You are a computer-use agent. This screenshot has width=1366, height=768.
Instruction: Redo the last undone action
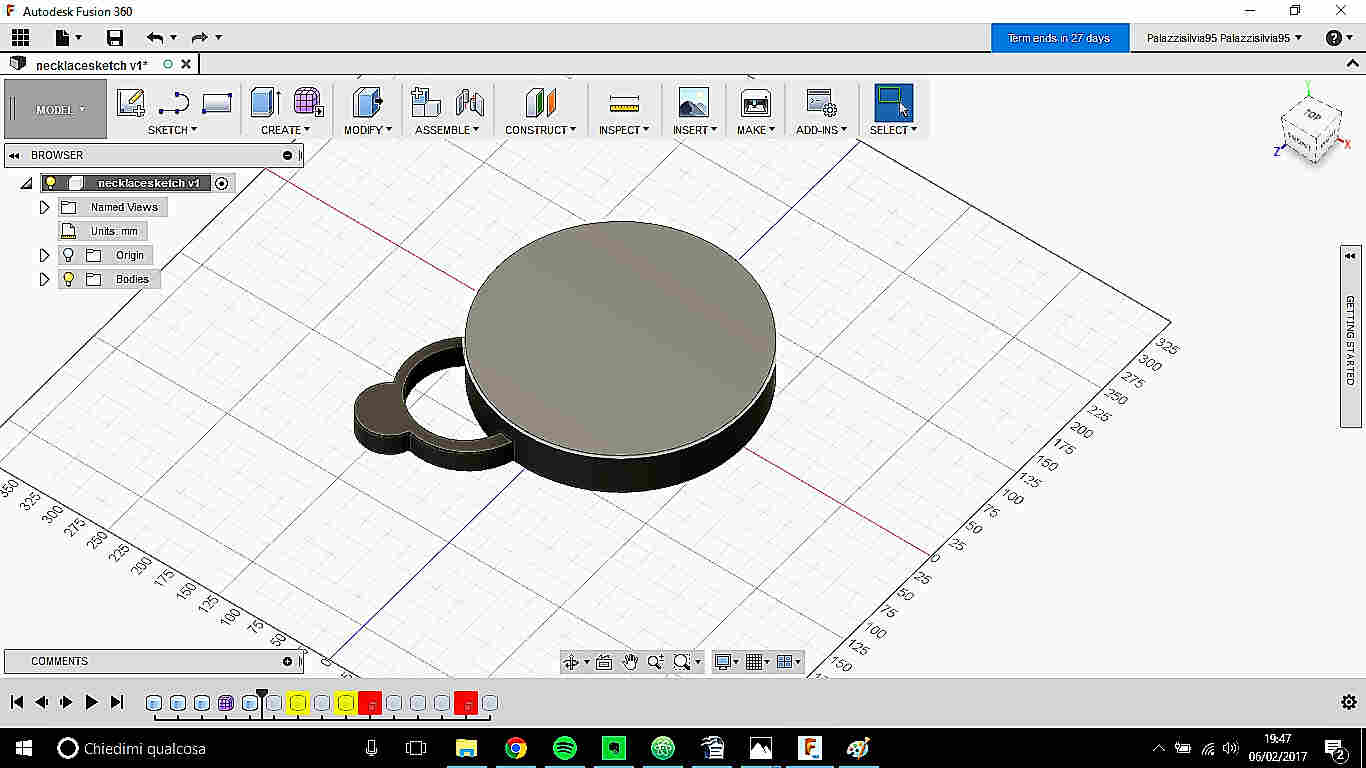click(x=199, y=38)
